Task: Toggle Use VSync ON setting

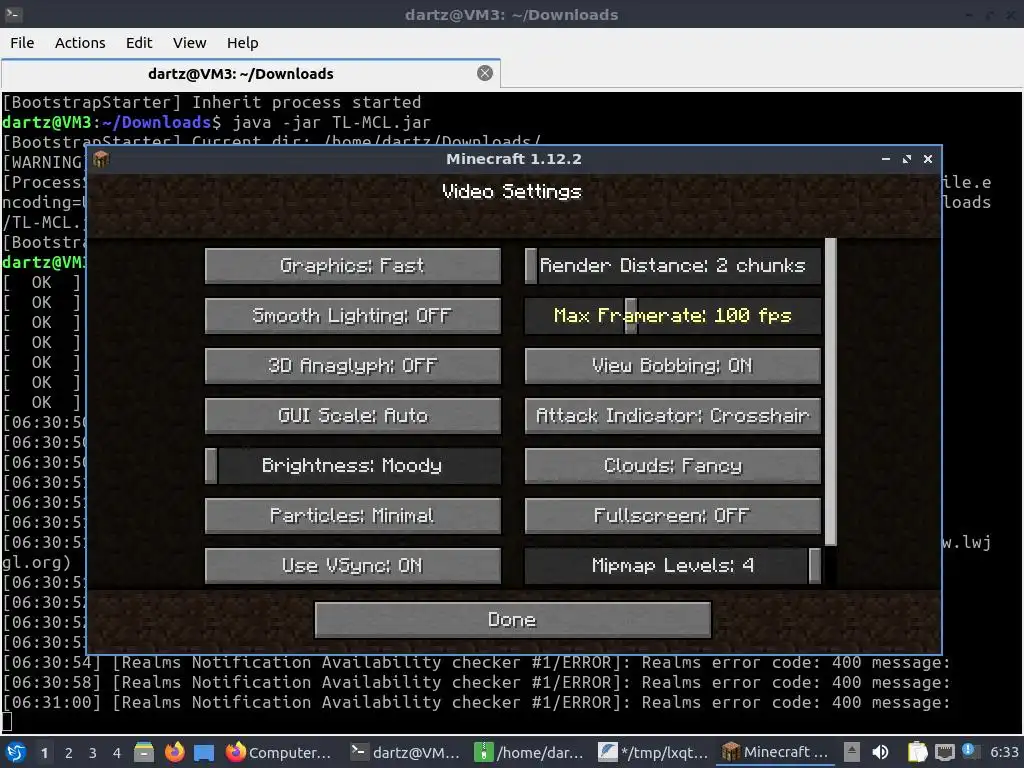Action: 353,566
